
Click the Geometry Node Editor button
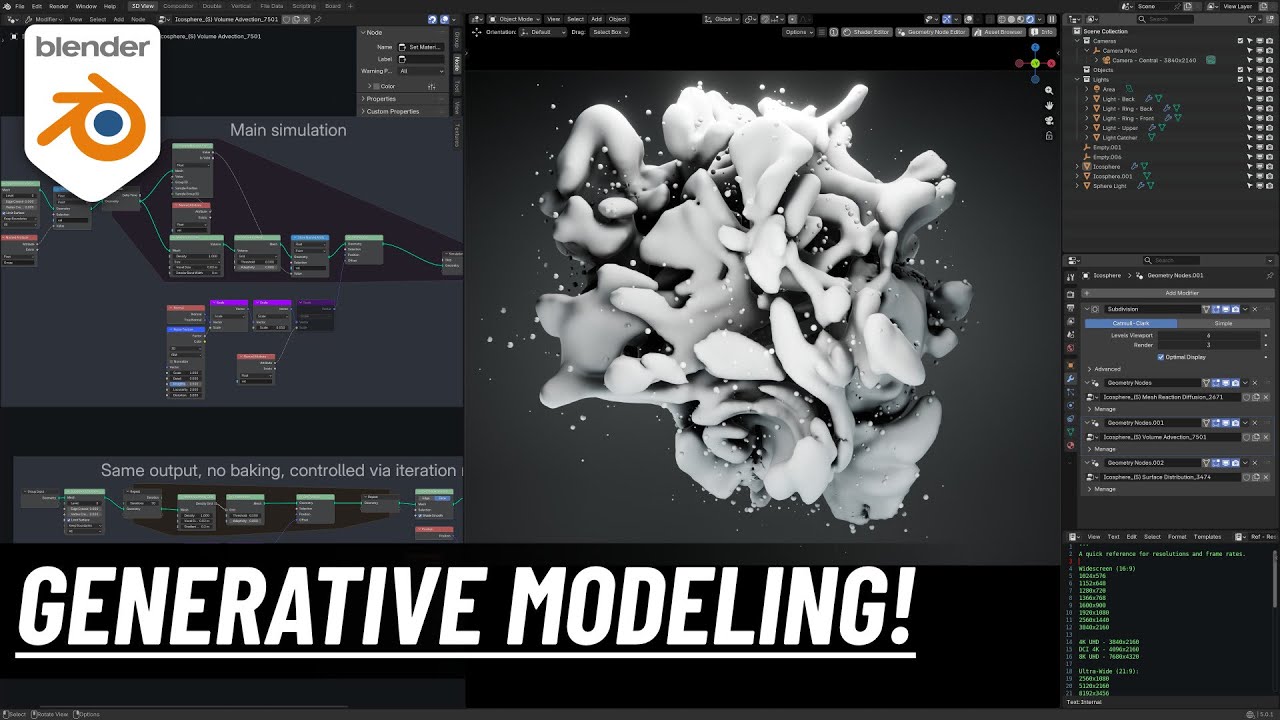[x=933, y=32]
